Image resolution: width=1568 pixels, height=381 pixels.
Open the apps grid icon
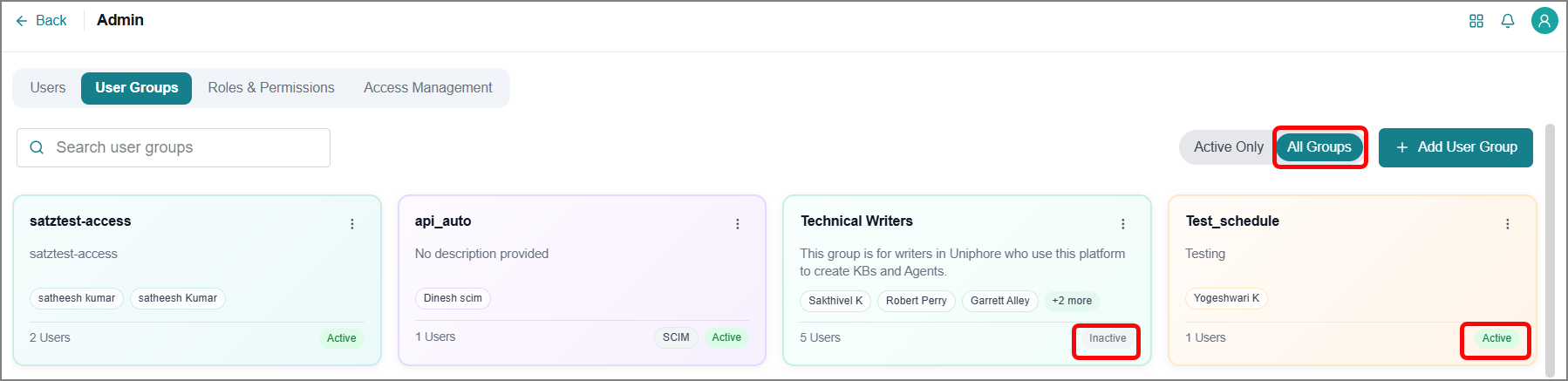(1476, 21)
